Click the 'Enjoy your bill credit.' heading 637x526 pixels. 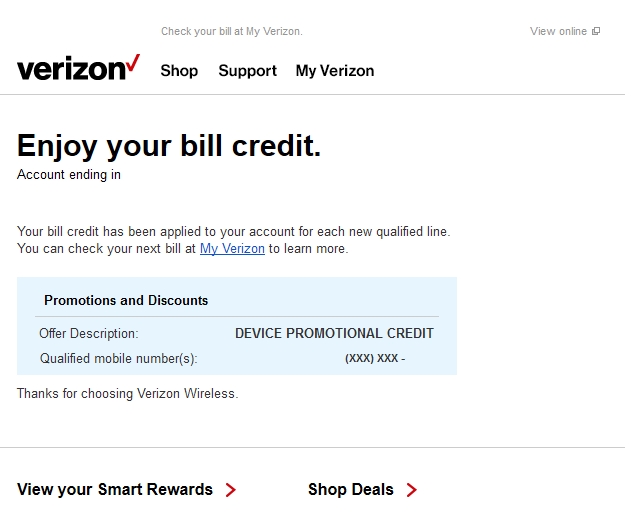tap(169, 146)
